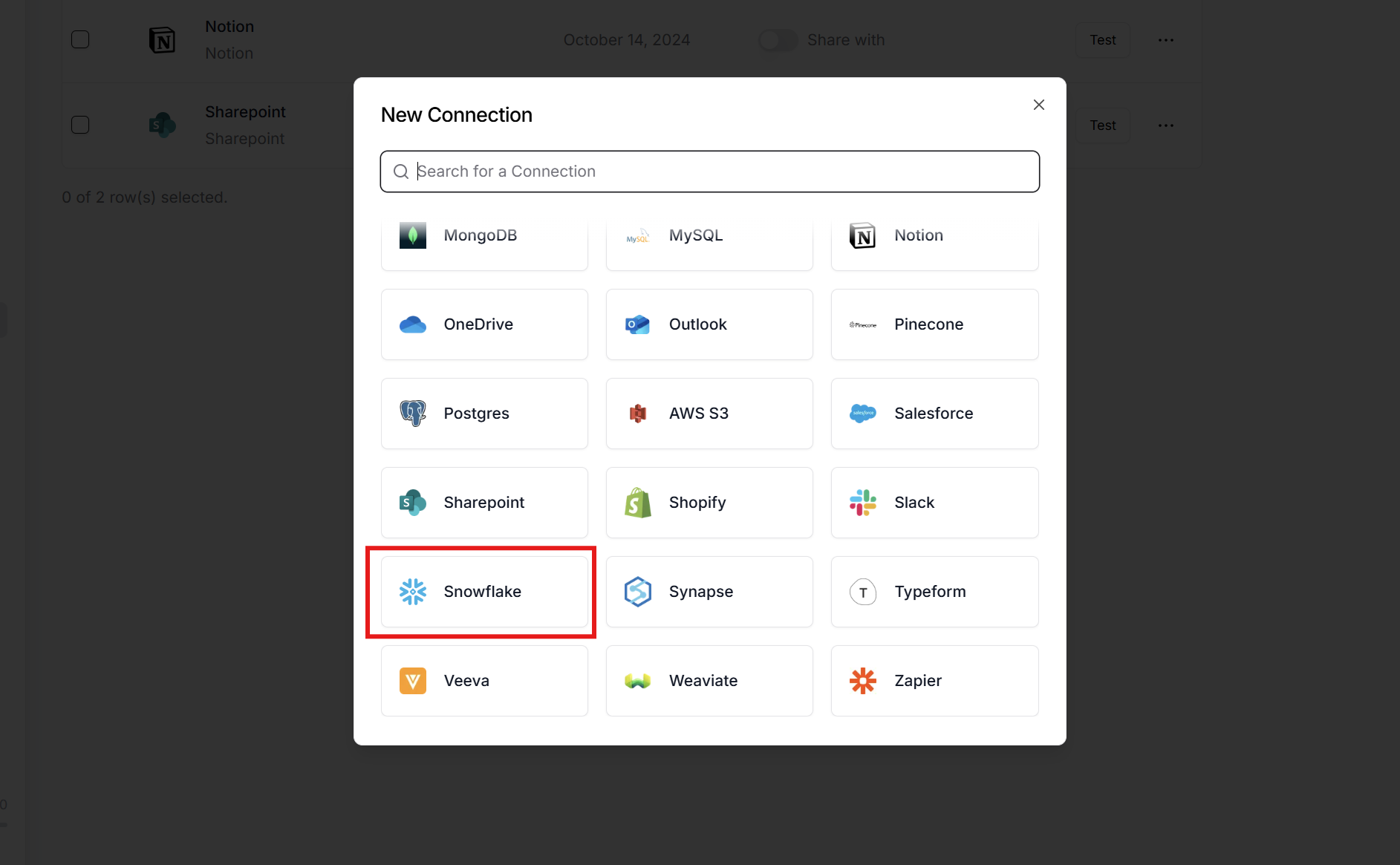
Task: Click the October 14, 2024 date cell
Action: [627, 40]
